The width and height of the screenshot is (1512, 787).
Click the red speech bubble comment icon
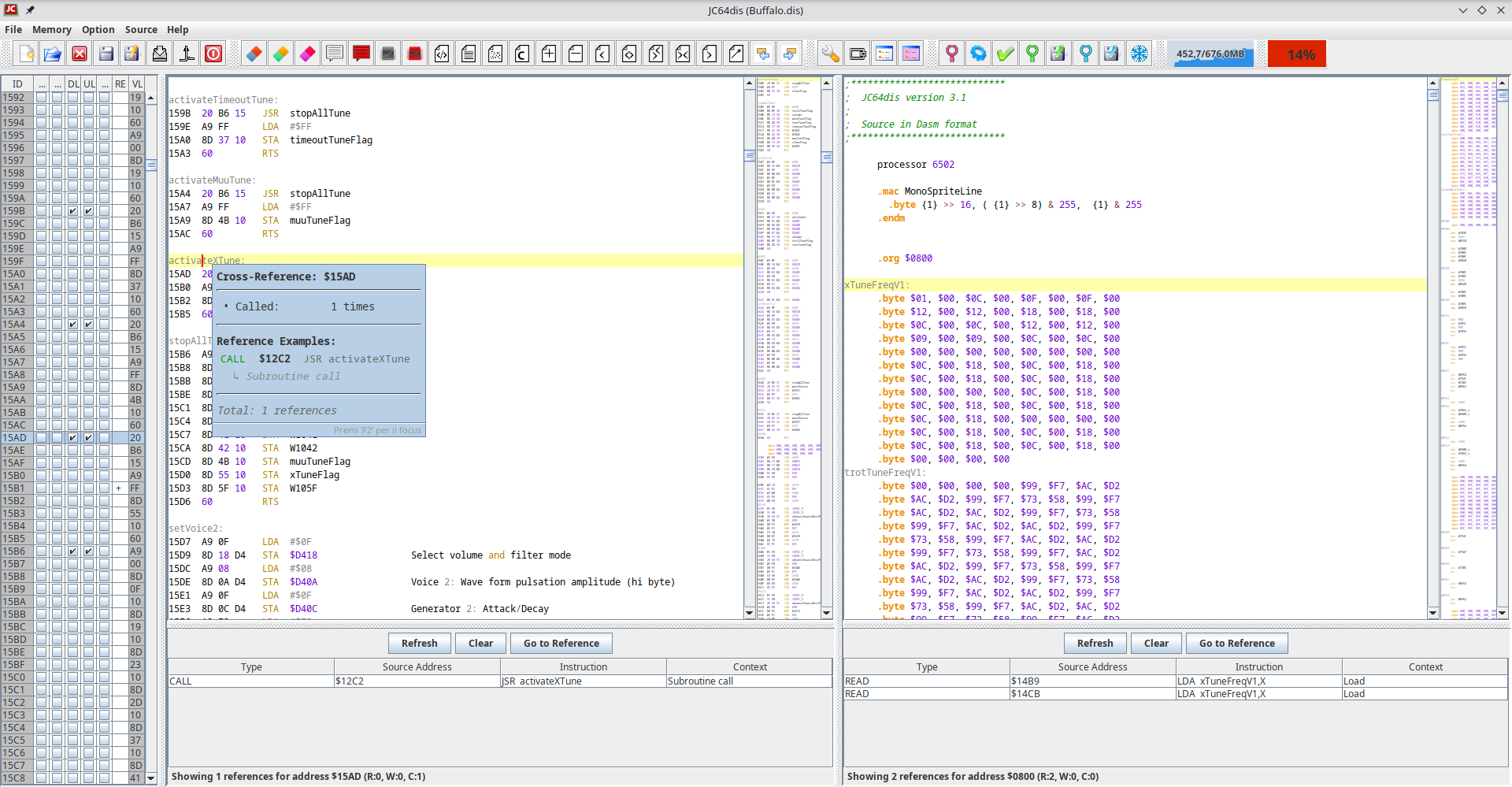click(x=361, y=54)
